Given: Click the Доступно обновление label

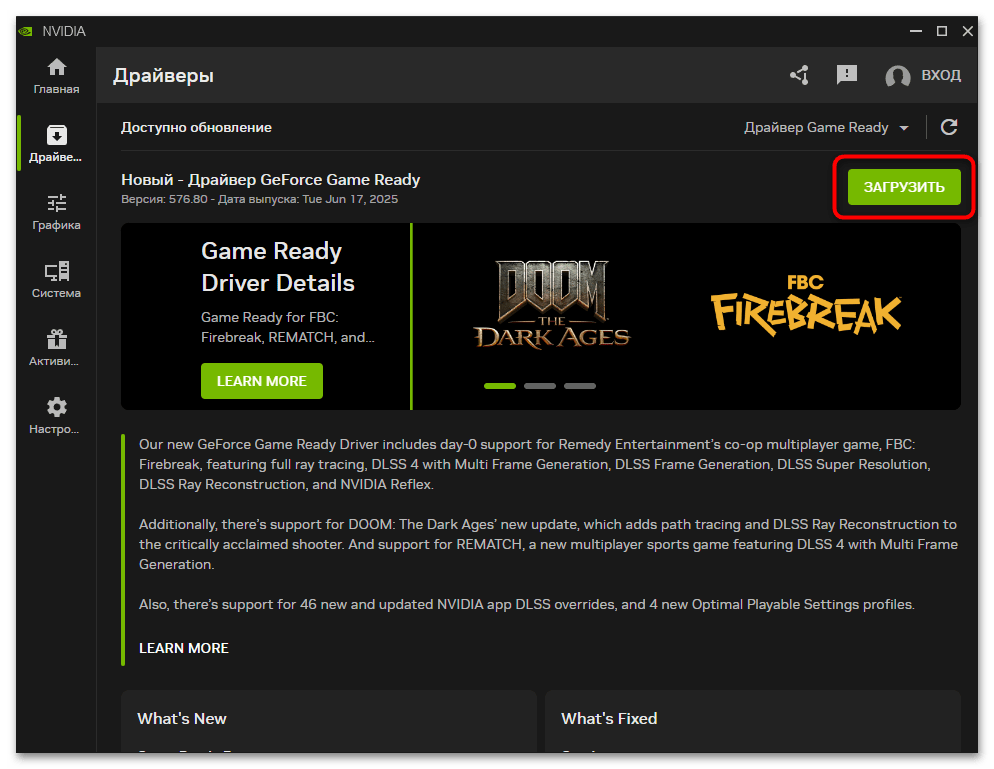Looking at the screenshot, I should click(197, 127).
